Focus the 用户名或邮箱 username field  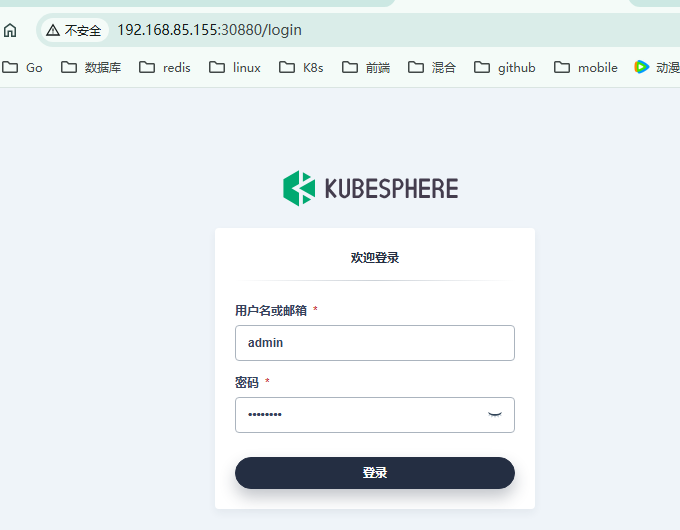(x=375, y=343)
